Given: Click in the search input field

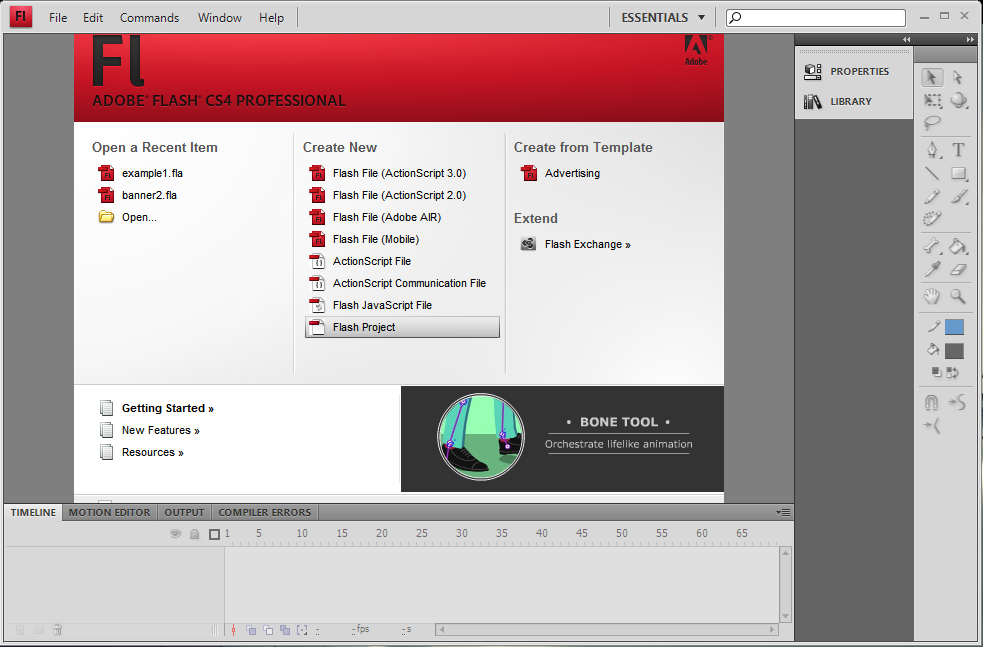Looking at the screenshot, I should (816, 18).
